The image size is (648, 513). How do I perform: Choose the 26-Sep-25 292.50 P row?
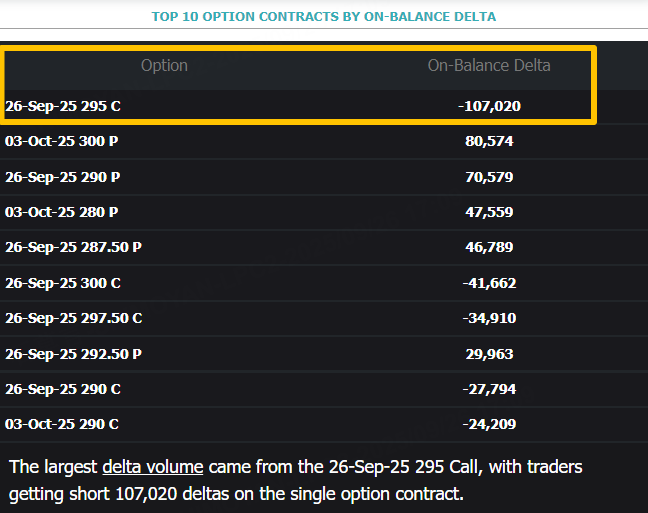(73, 354)
